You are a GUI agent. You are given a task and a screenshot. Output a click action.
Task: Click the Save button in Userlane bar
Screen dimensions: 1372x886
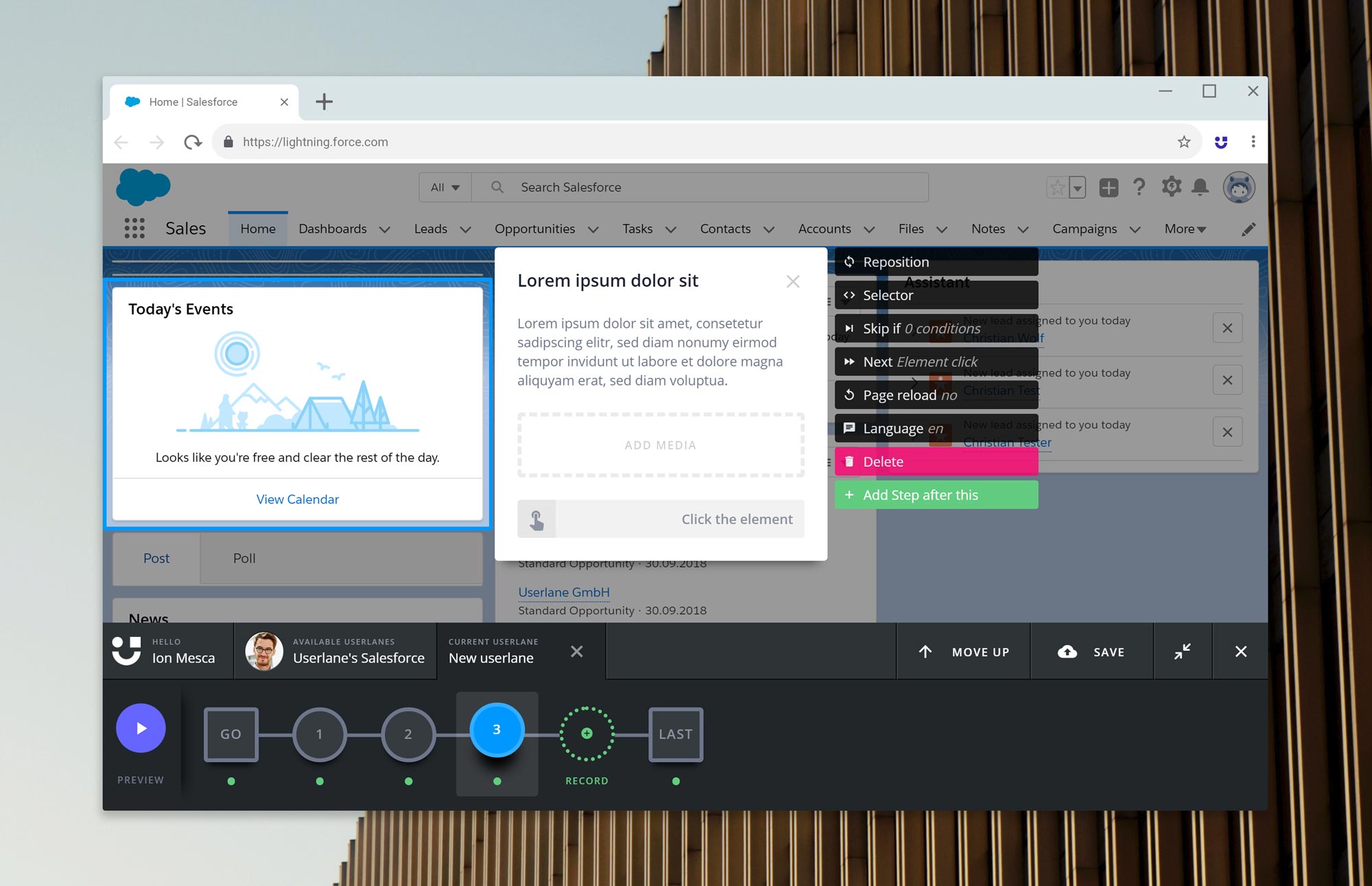1091,652
